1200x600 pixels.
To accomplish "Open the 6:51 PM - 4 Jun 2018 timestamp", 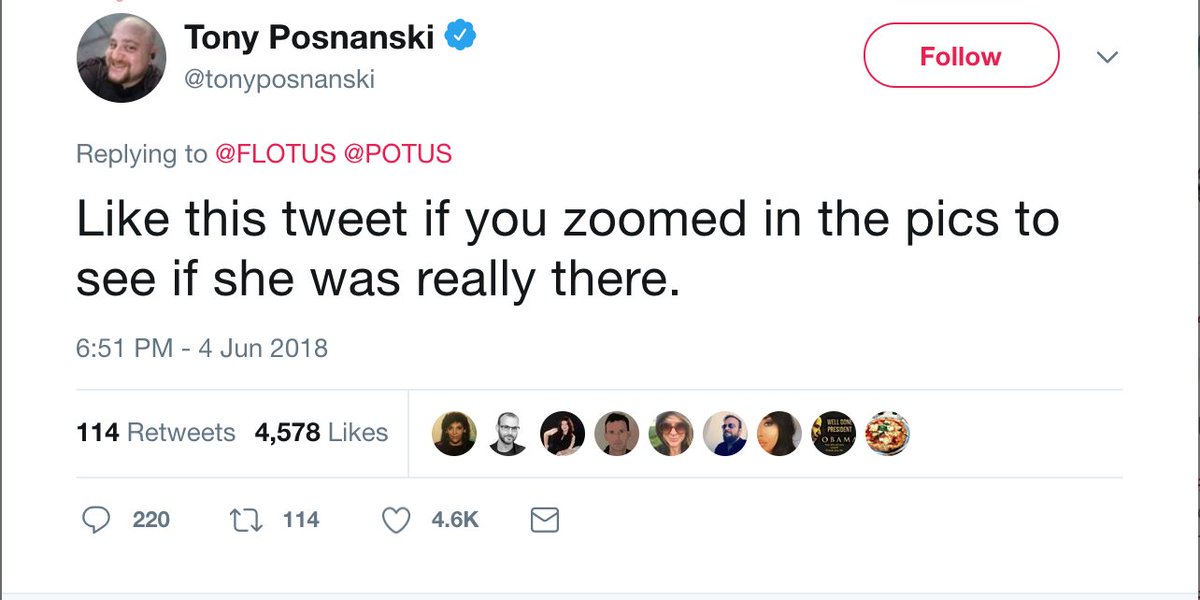I will (x=202, y=348).
